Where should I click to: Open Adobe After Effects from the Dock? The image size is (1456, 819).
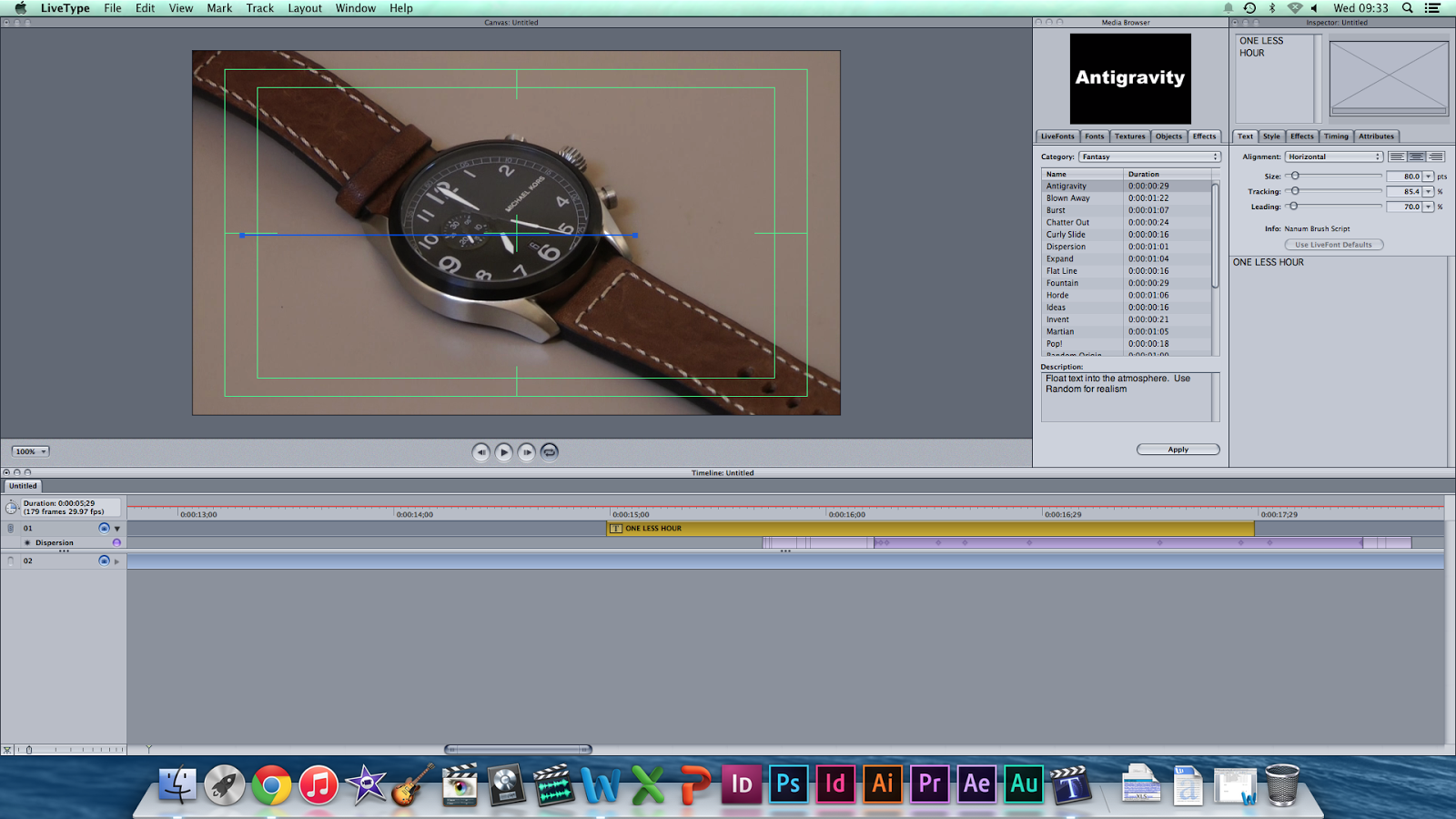[x=977, y=784]
